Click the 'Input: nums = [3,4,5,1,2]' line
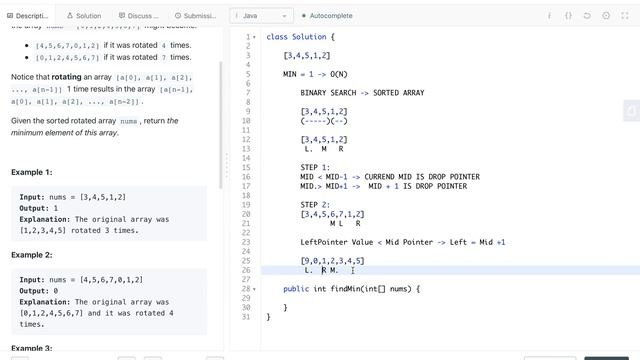 coord(73,197)
